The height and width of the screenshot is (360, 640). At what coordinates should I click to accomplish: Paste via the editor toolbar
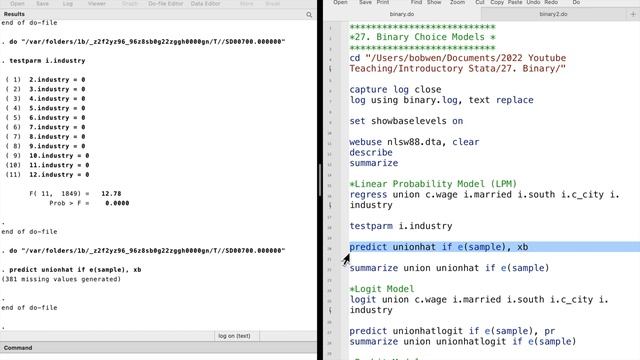pos(515,2)
